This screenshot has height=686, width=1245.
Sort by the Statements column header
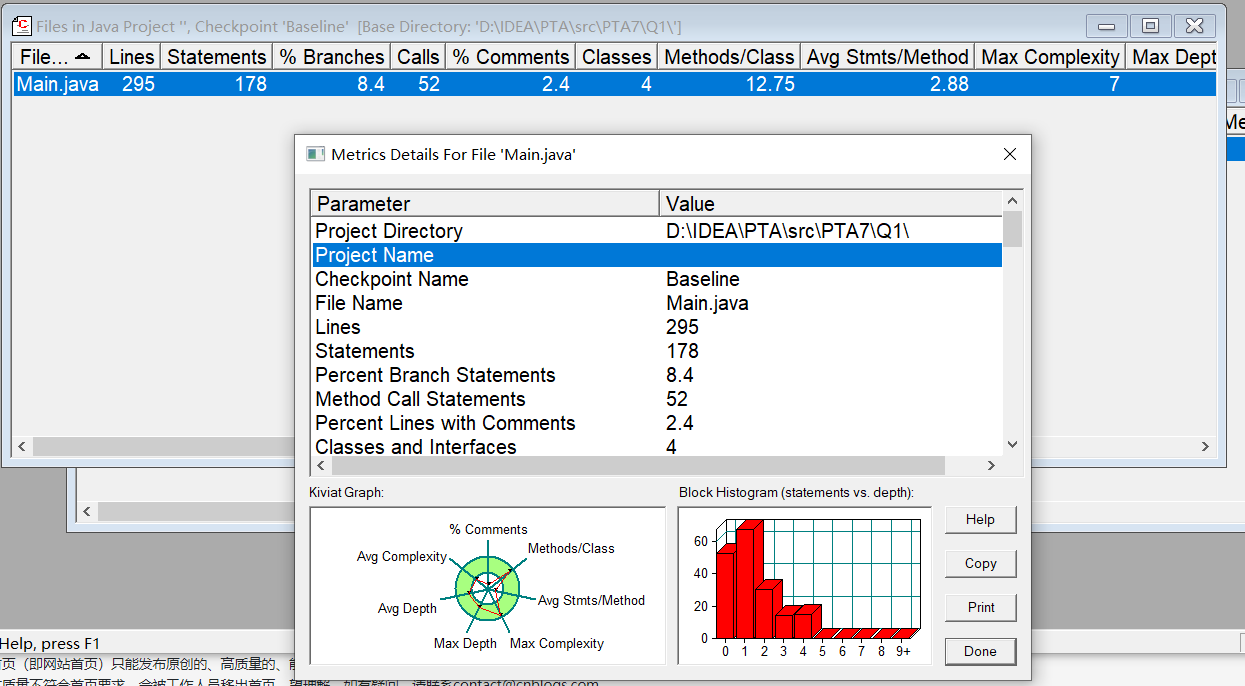(x=217, y=57)
